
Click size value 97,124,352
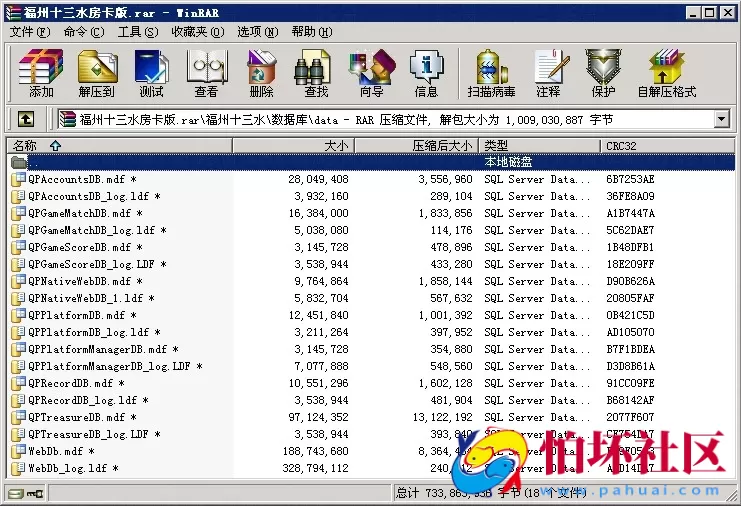point(318,417)
